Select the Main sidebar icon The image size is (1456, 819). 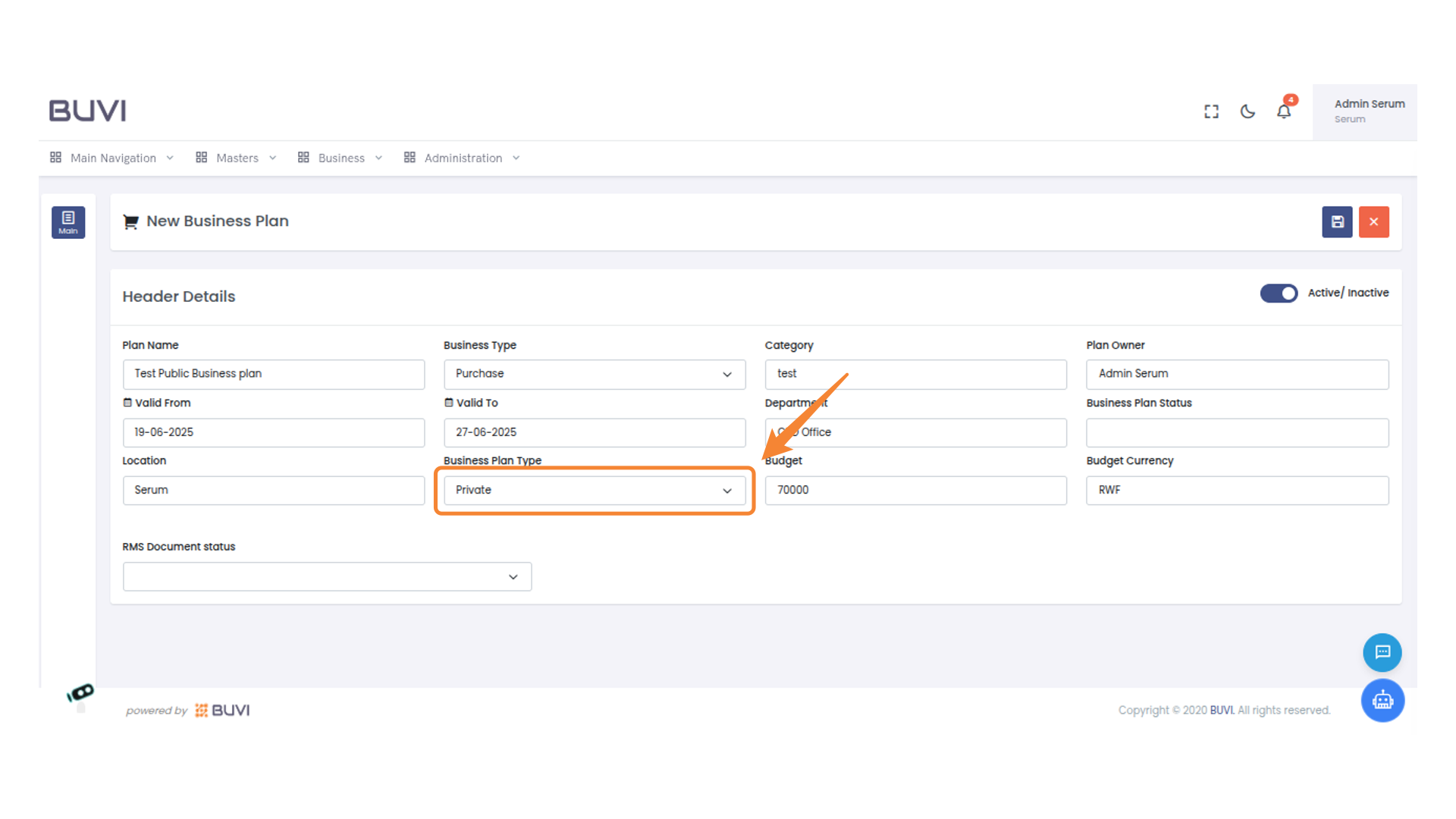(68, 222)
